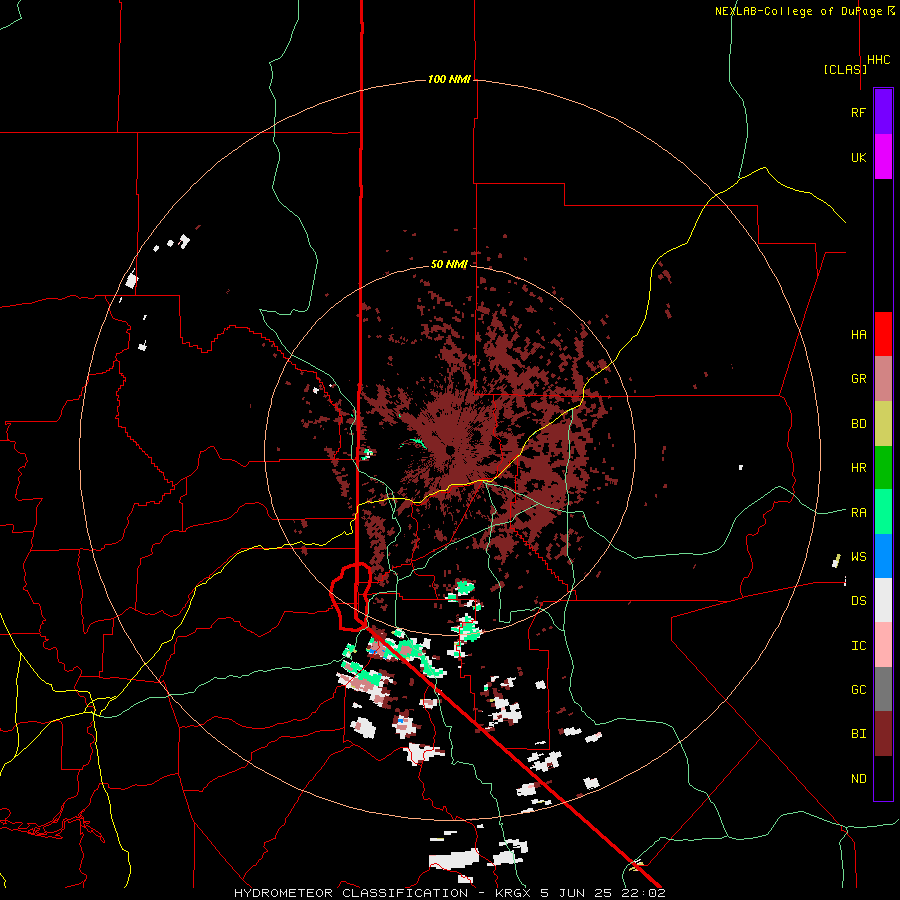Click the HR legend label

point(858,468)
